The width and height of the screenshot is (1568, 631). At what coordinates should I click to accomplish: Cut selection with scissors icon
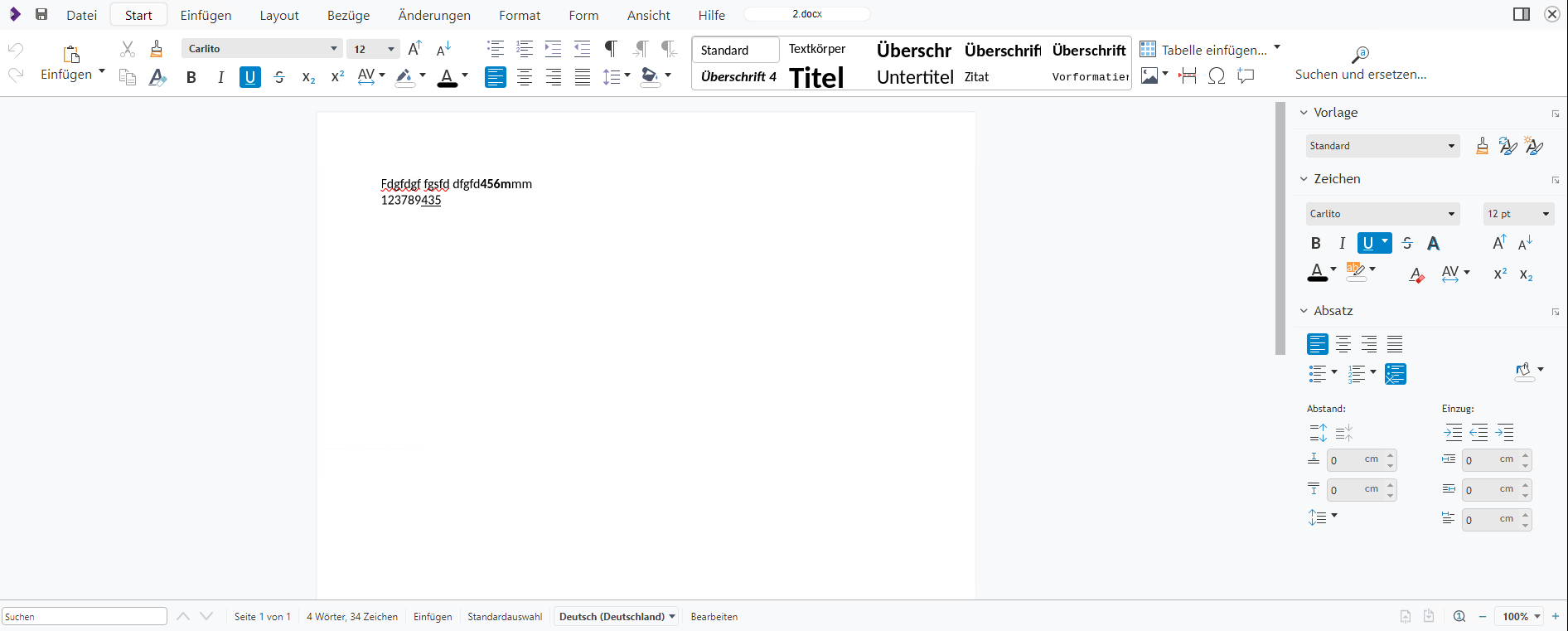(x=127, y=49)
